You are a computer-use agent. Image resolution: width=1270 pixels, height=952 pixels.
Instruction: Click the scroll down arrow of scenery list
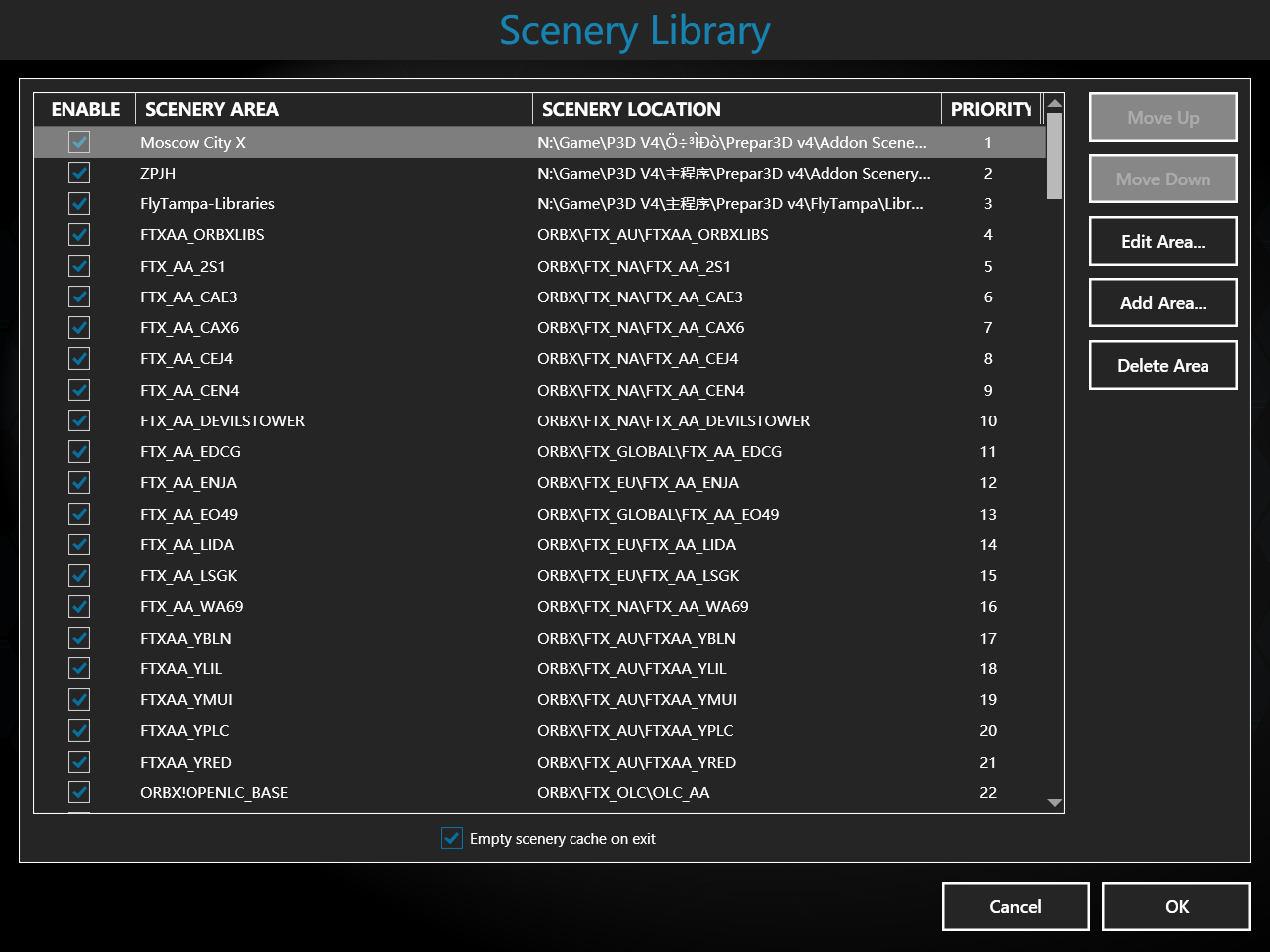click(1055, 803)
